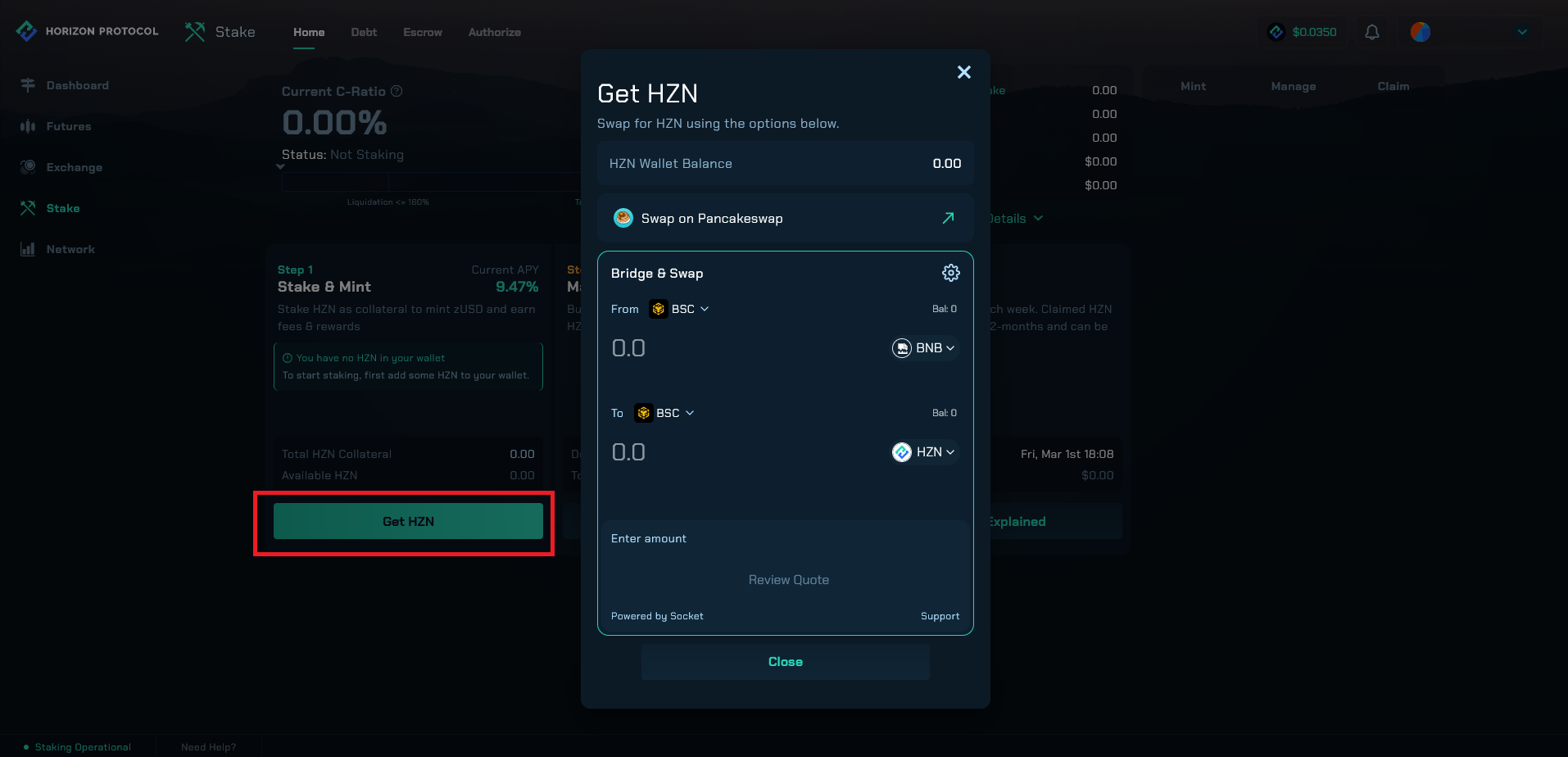Click the HZN price token icon

coord(1276,32)
